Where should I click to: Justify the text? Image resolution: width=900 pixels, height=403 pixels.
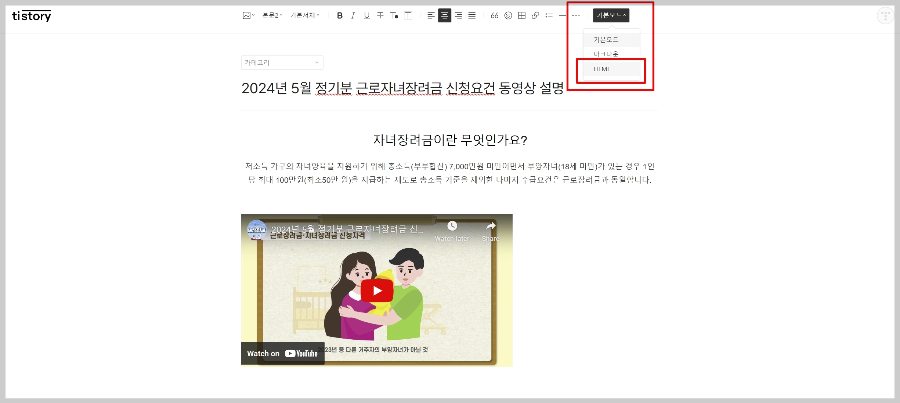click(x=472, y=16)
